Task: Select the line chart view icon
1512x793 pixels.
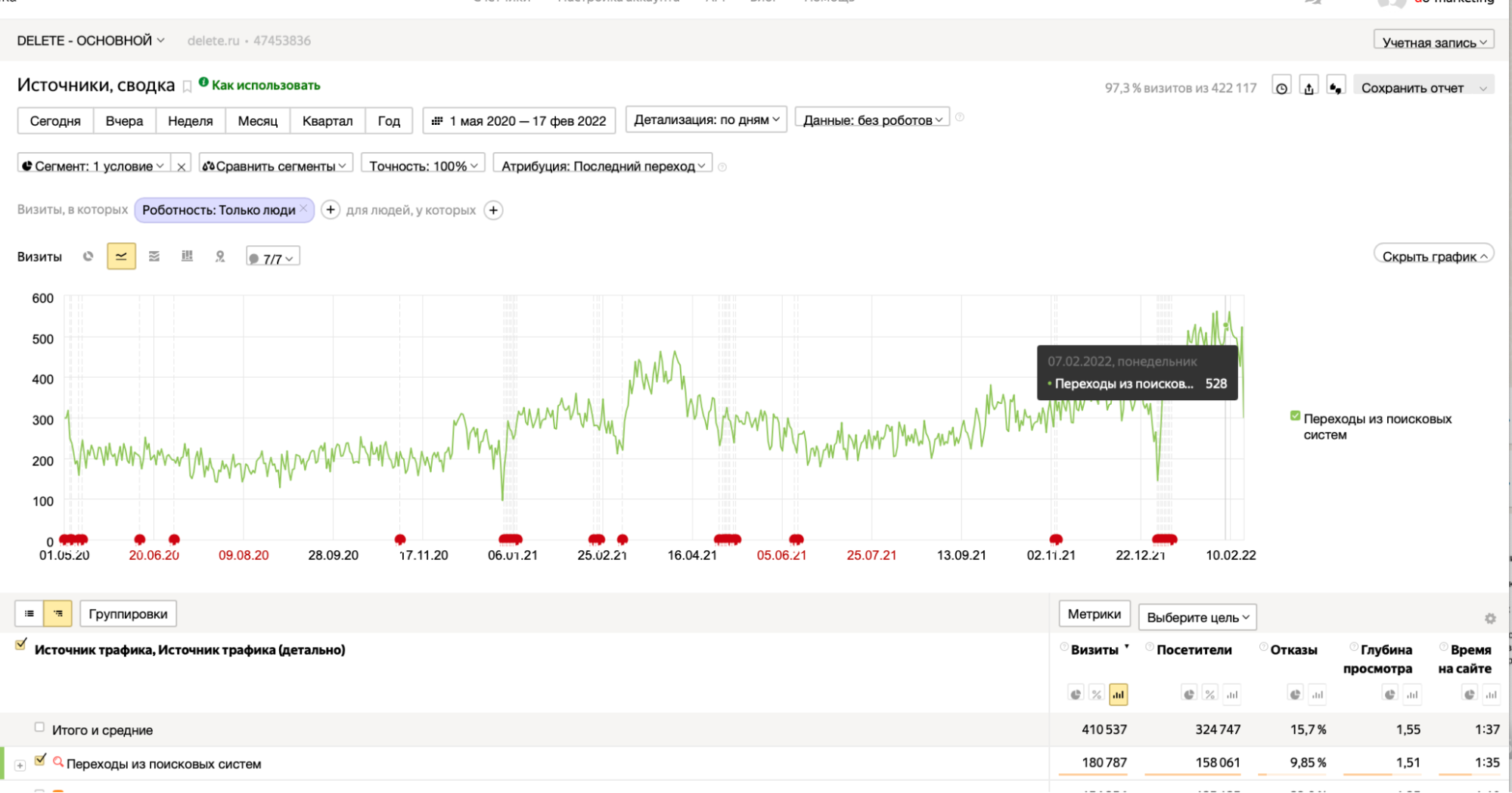Action: (121, 257)
